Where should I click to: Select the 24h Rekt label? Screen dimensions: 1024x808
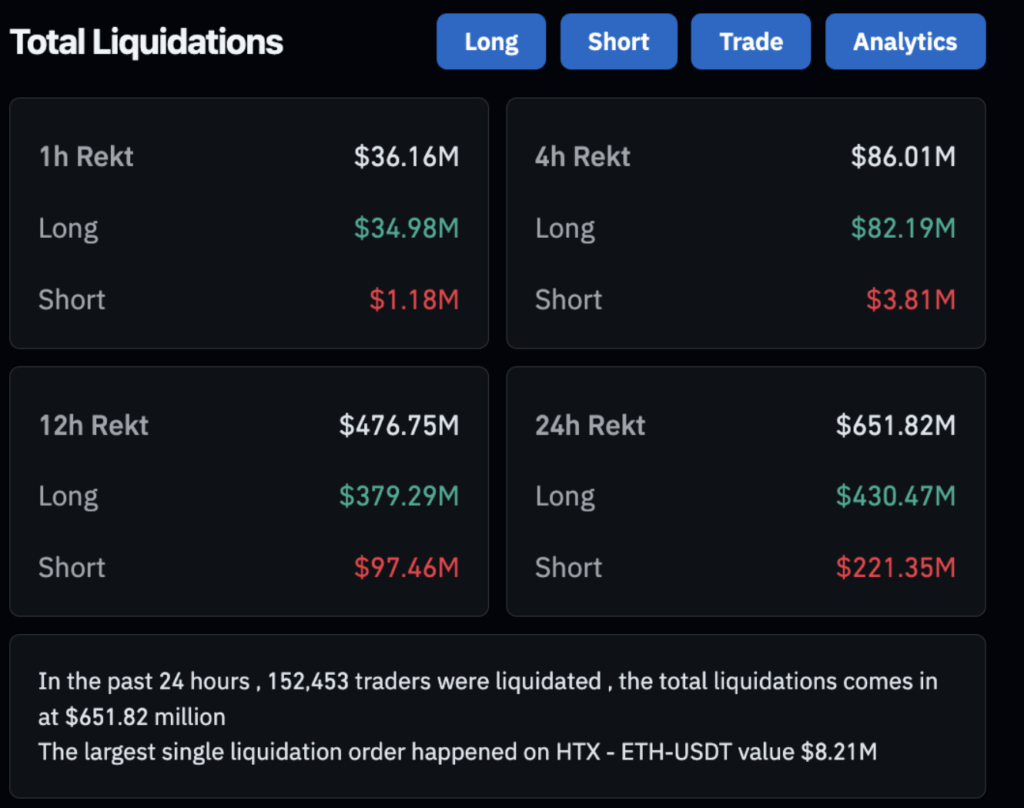[x=590, y=425]
